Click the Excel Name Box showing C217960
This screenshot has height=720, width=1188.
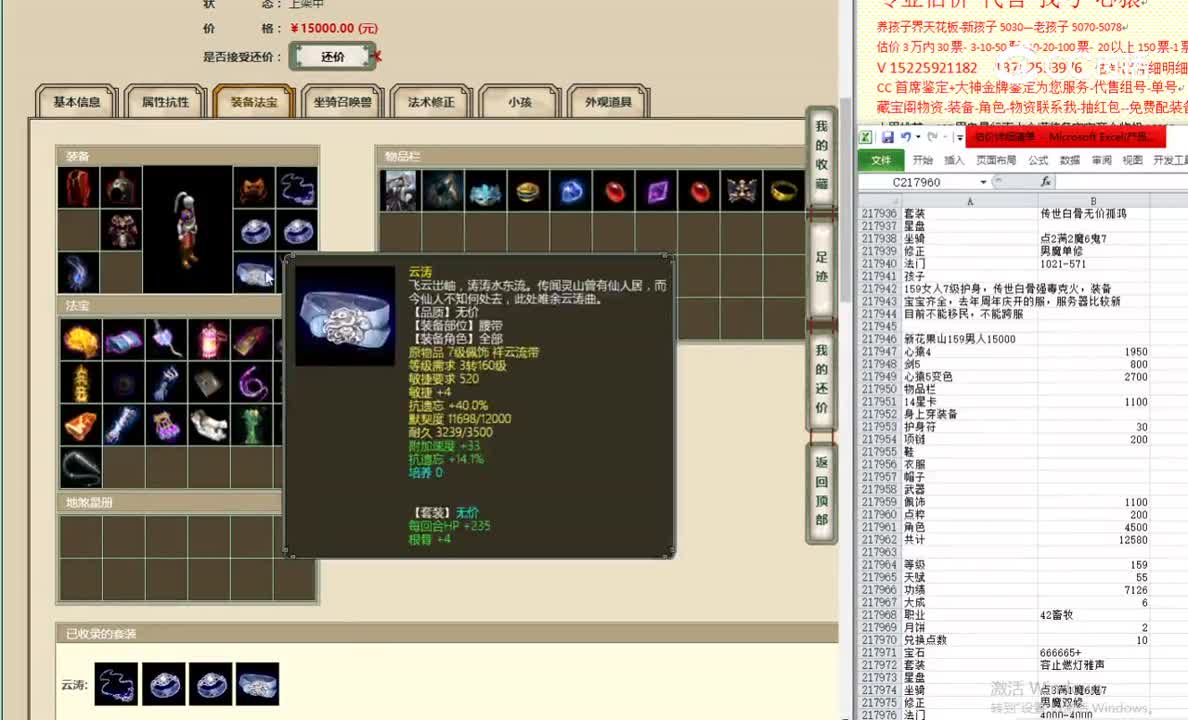[x=918, y=182]
